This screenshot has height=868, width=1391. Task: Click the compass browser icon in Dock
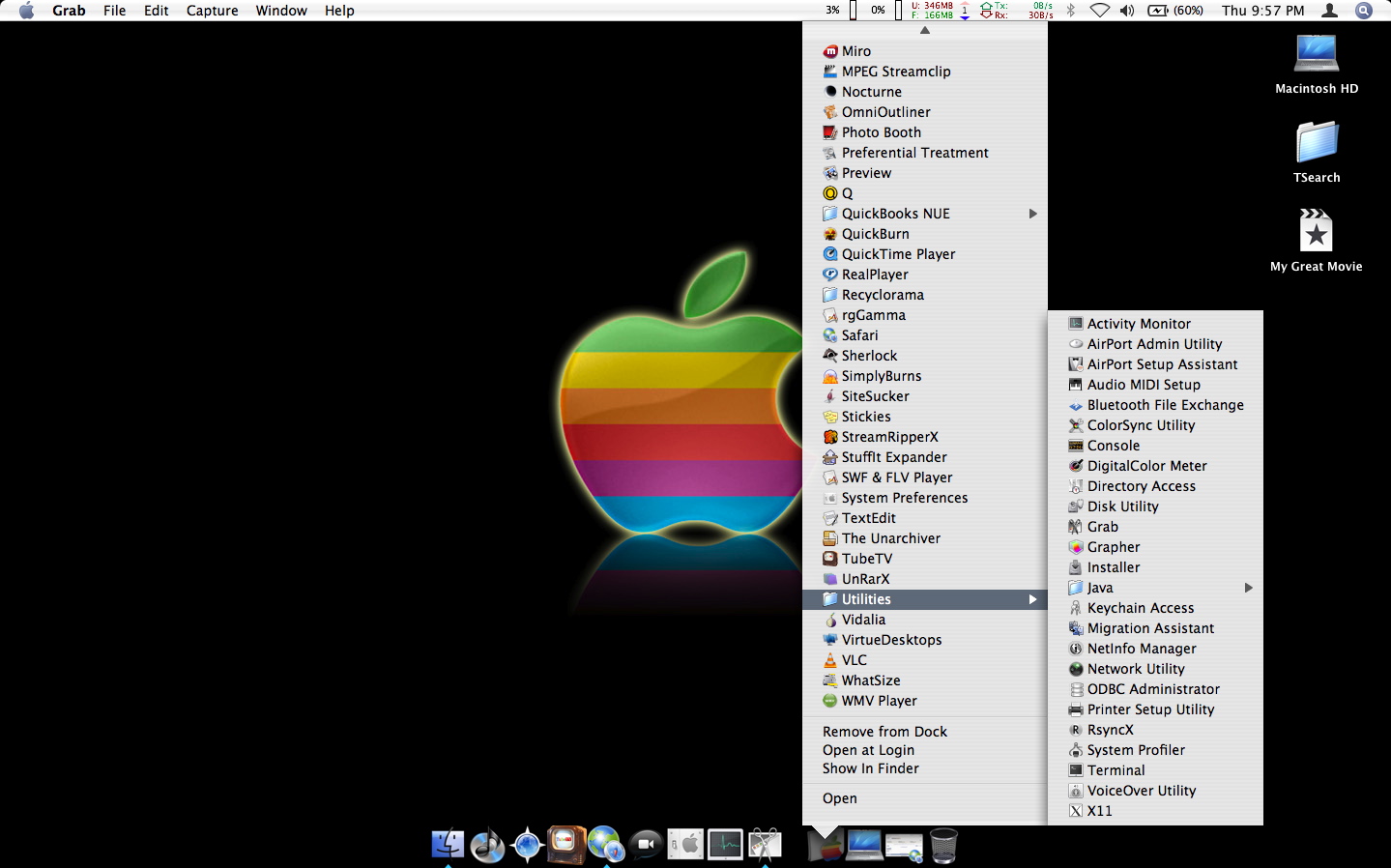pyautogui.click(x=527, y=845)
